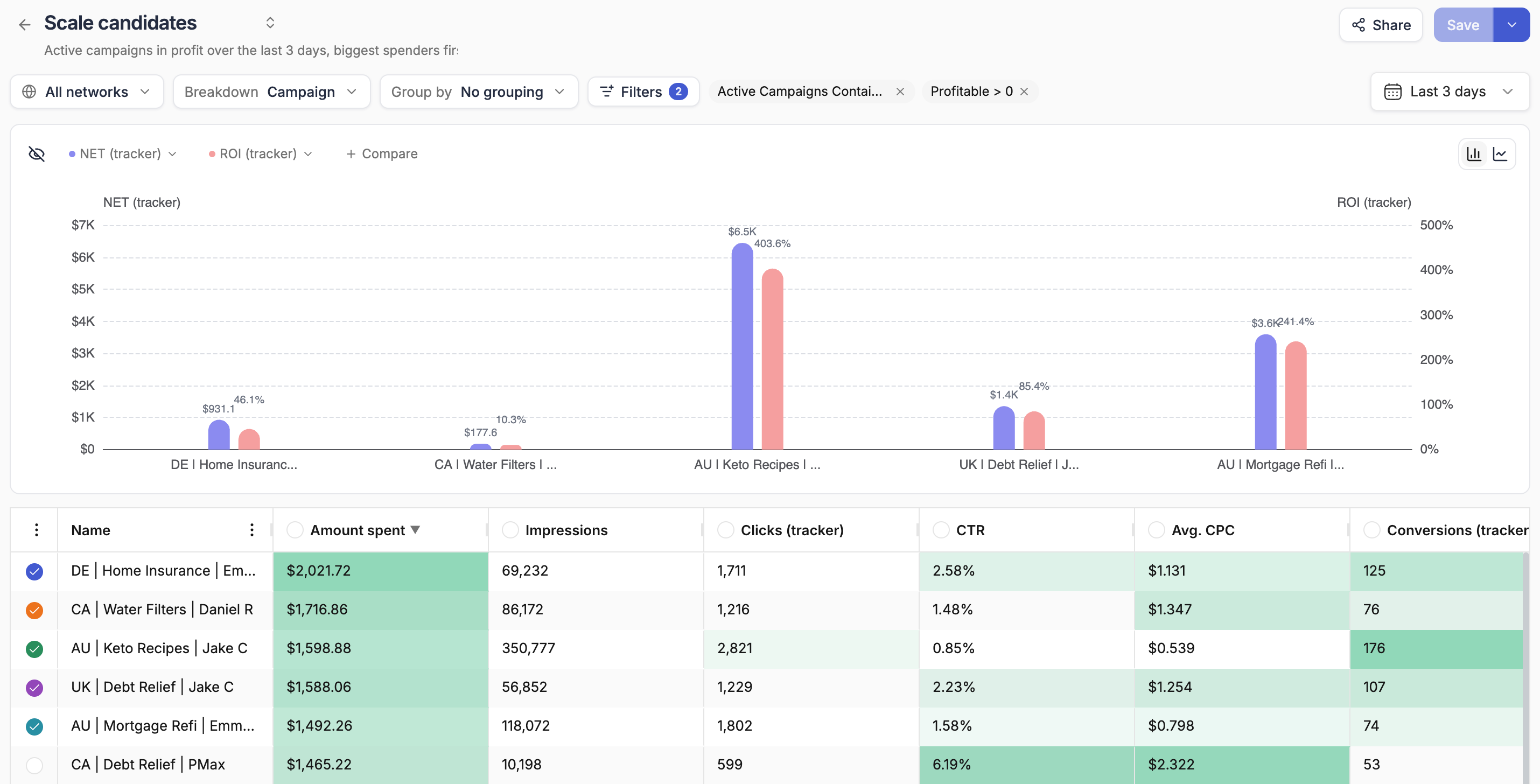Image resolution: width=1540 pixels, height=784 pixels.
Task: Check the CA | Debt Relief | PMax row checkbox
Action: pyautogui.click(x=34, y=765)
